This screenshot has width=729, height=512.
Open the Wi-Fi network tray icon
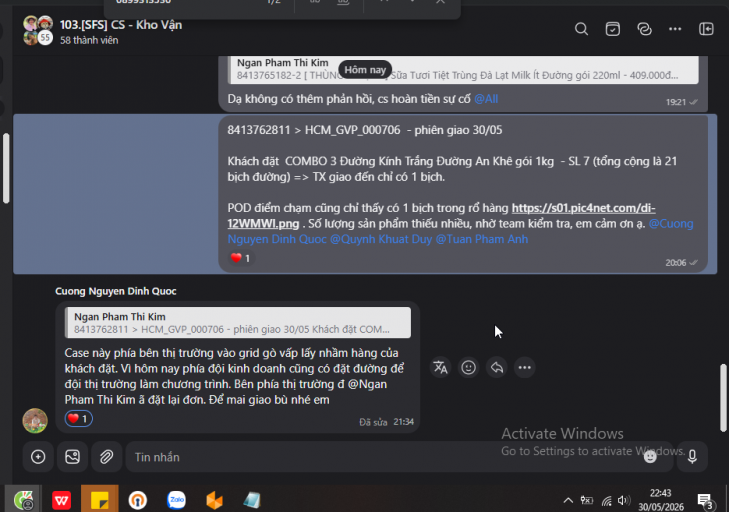click(x=606, y=500)
